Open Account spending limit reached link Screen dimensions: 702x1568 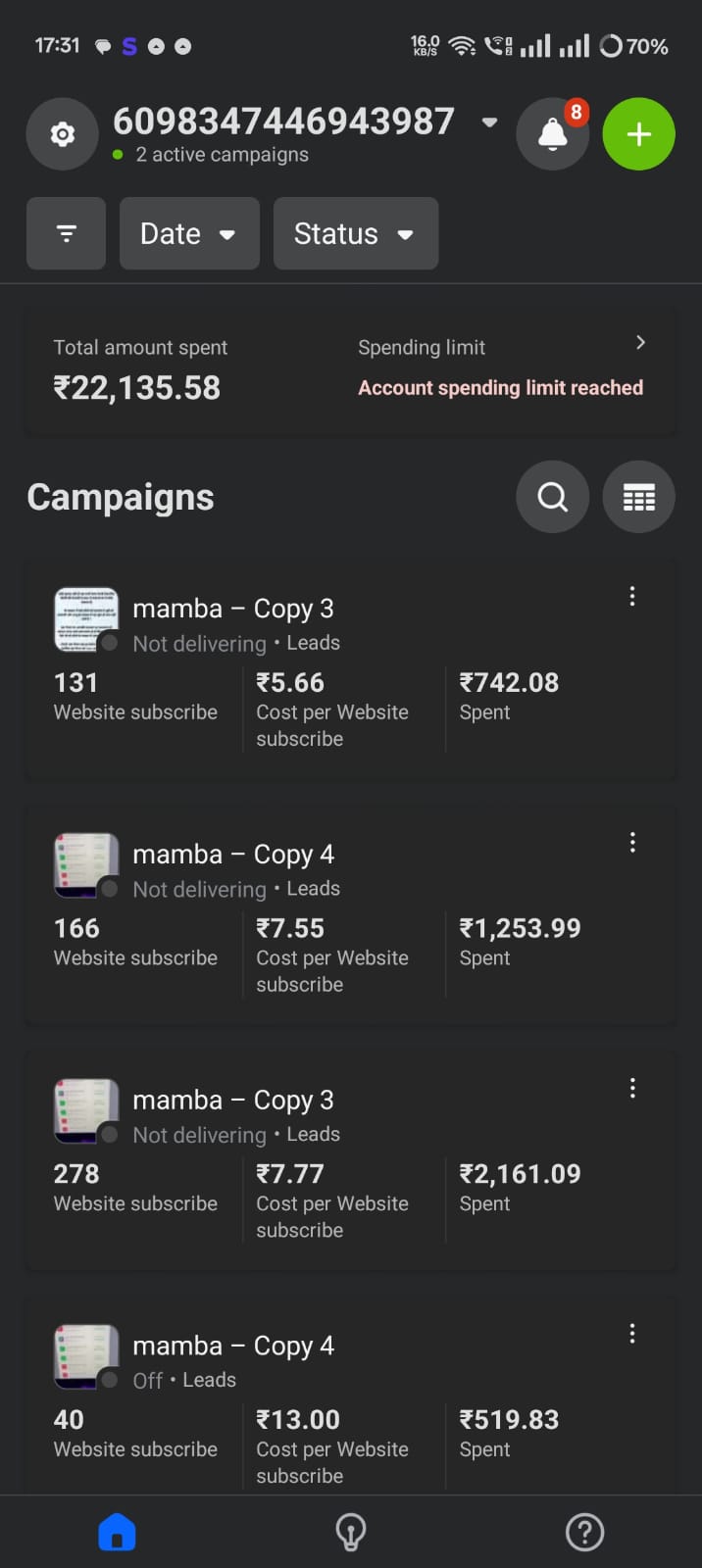pyautogui.click(x=500, y=387)
